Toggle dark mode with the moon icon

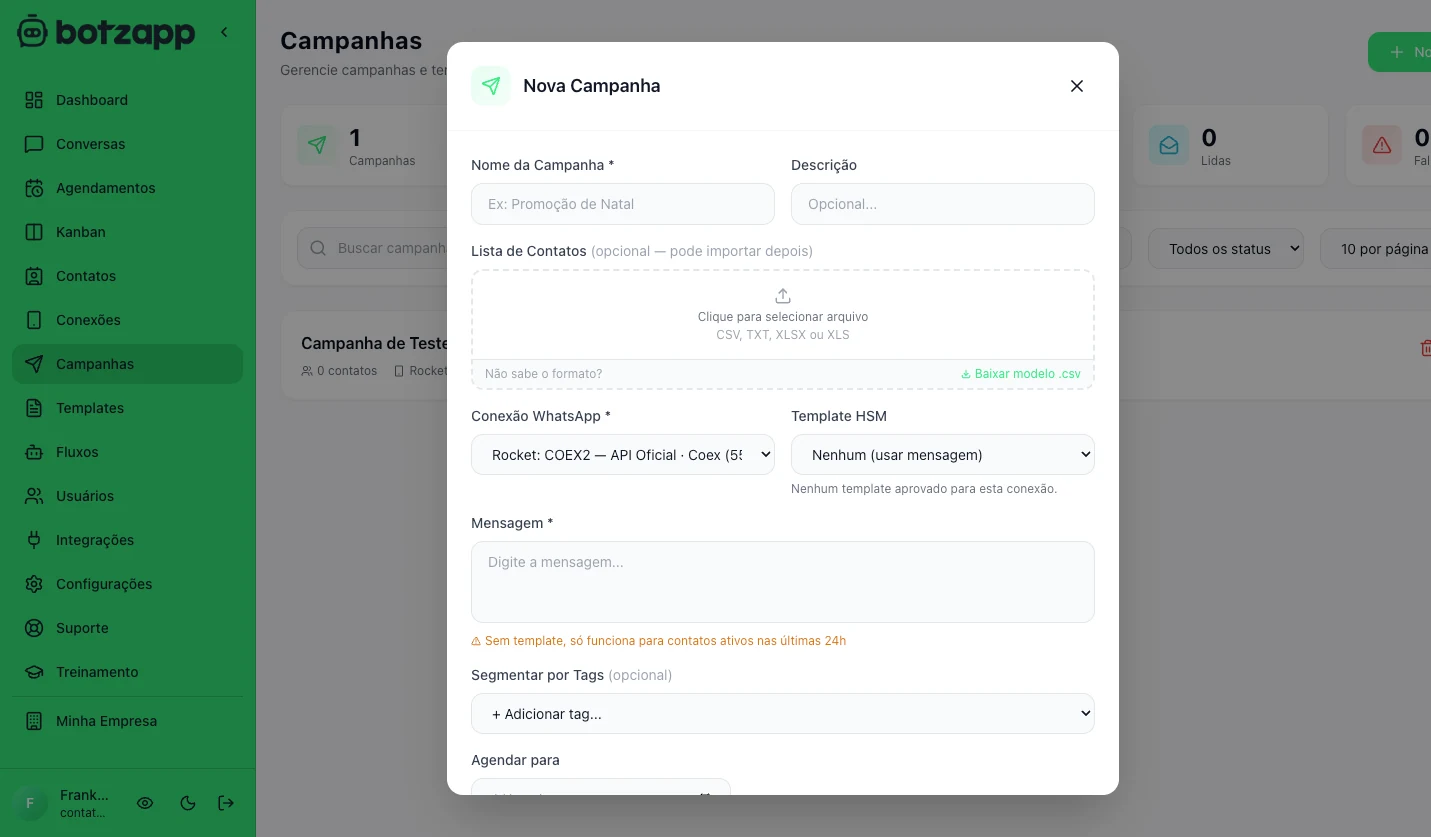[x=187, y=803]
